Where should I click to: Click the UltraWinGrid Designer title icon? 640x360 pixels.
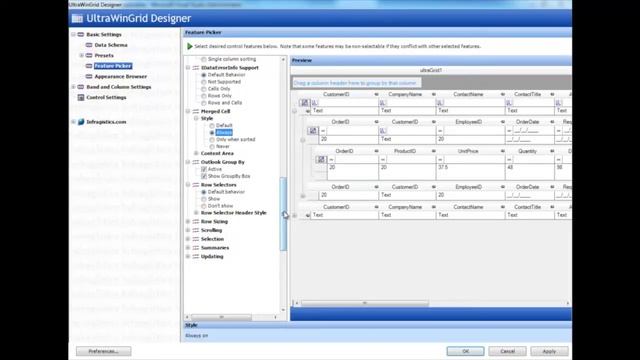click(x=77, y=18)
